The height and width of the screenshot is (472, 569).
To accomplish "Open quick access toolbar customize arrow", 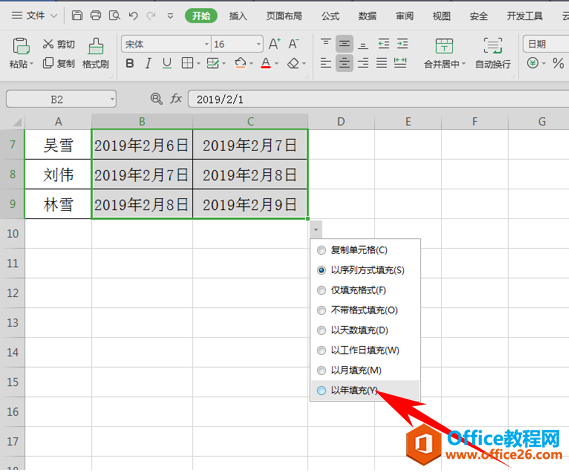I will pyautogui.click(x=170, y=16).
